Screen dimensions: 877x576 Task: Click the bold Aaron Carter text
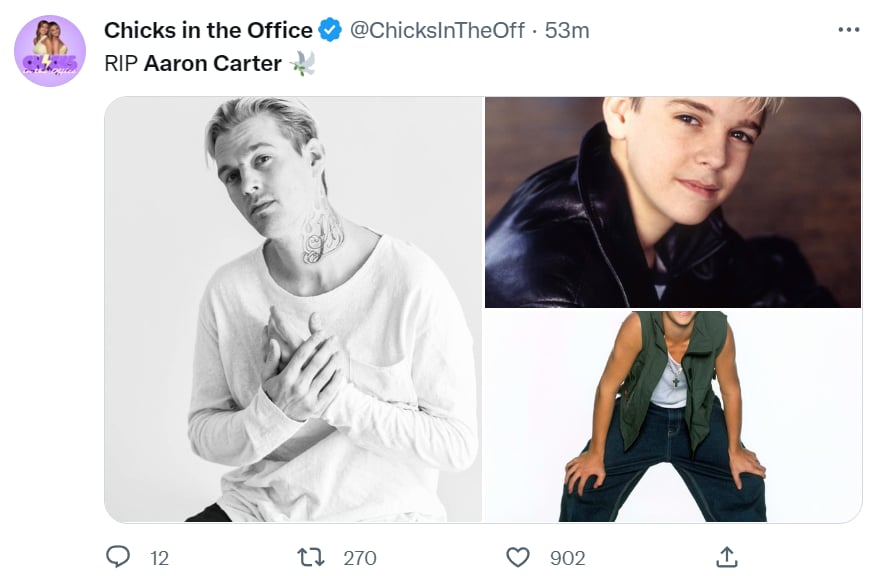pyautogui.click(x=213, y=63)
